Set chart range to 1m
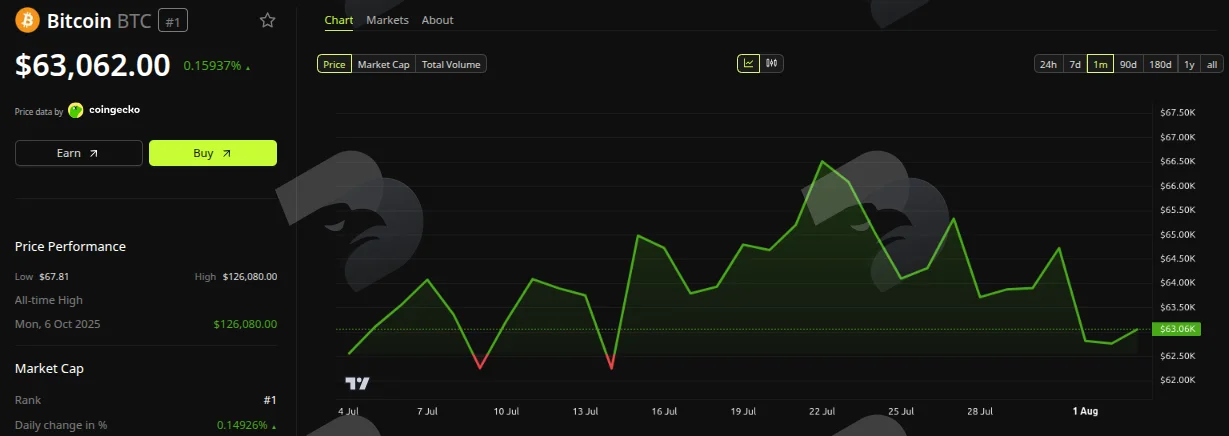The height and width of the screenshot is (436, 1229). (x=1101, y=64)
